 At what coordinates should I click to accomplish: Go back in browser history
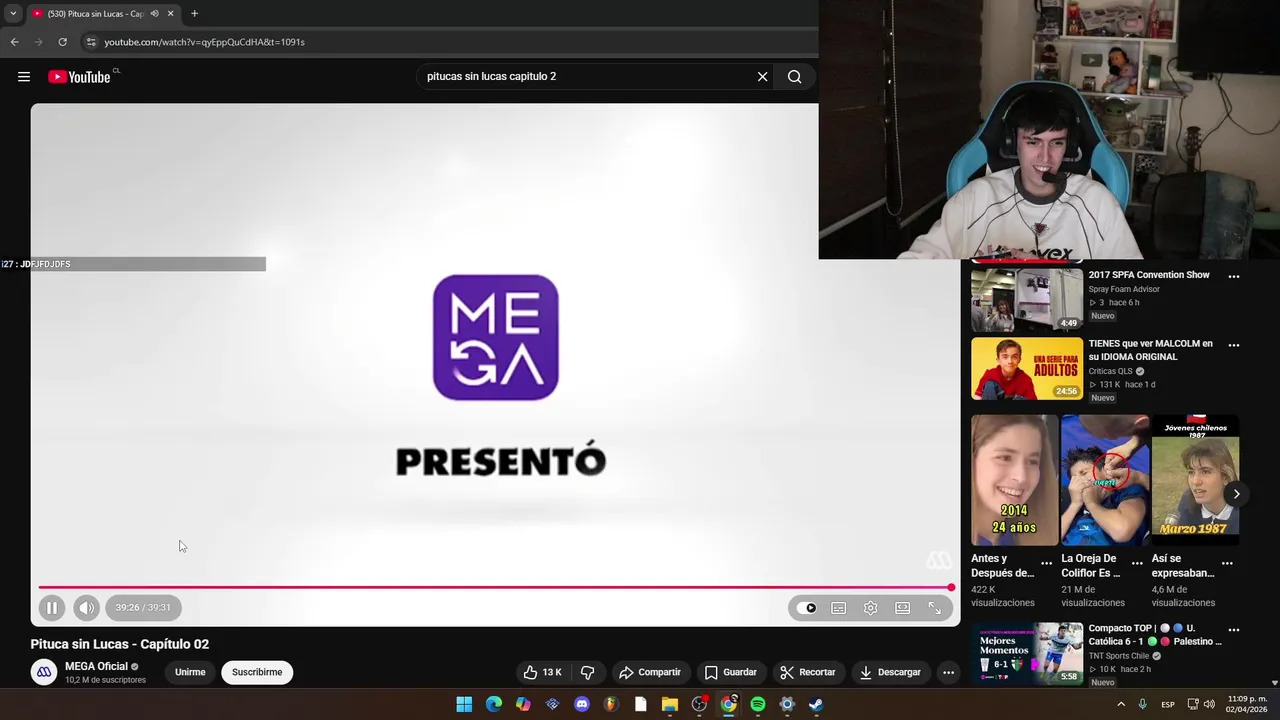pyautogui.click(x=14, y=42)
